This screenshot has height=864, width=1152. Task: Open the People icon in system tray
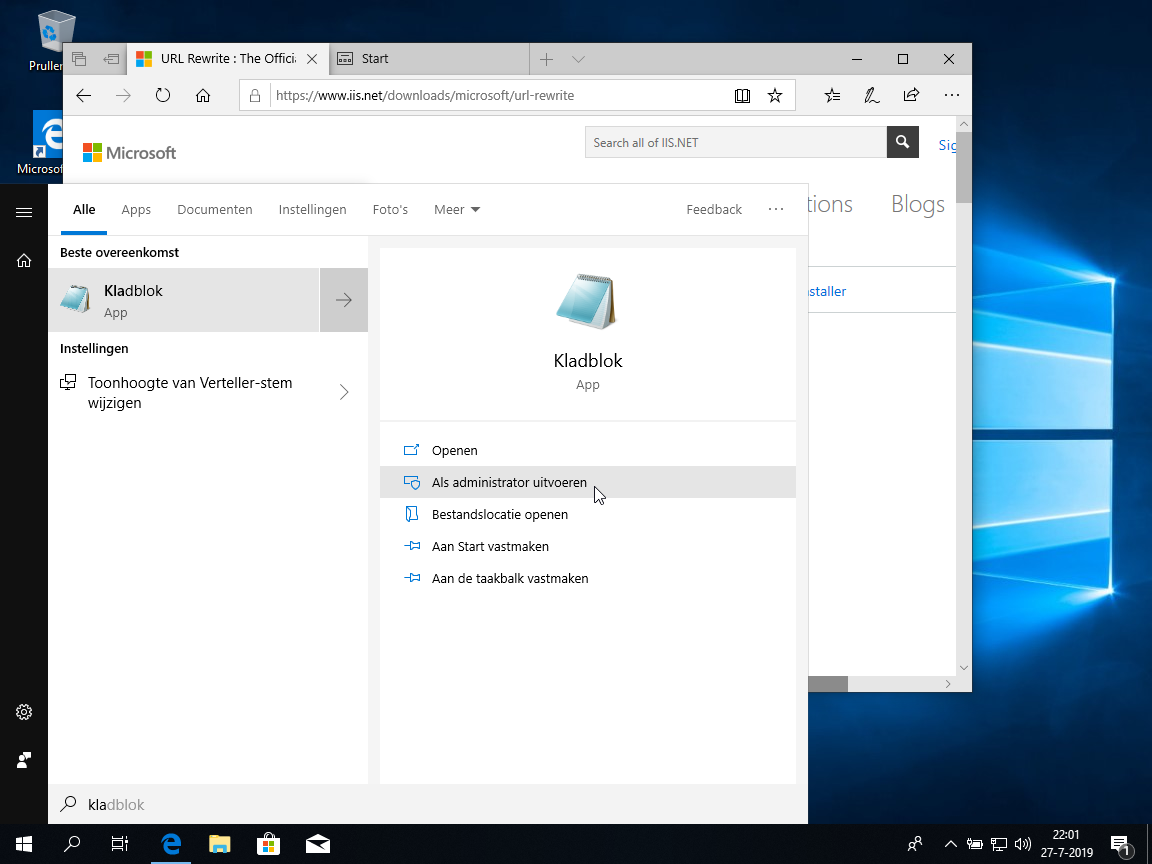[x=915, y=843]
